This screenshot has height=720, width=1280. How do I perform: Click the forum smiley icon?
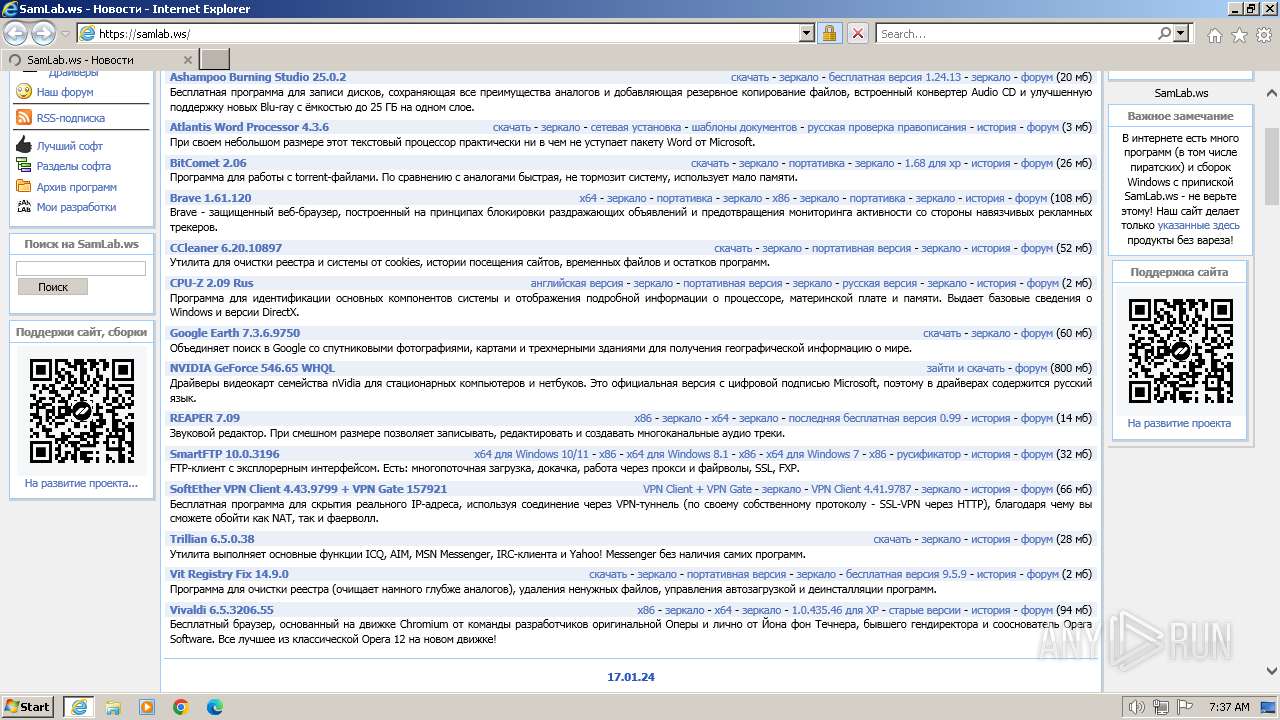coord(24,91)
